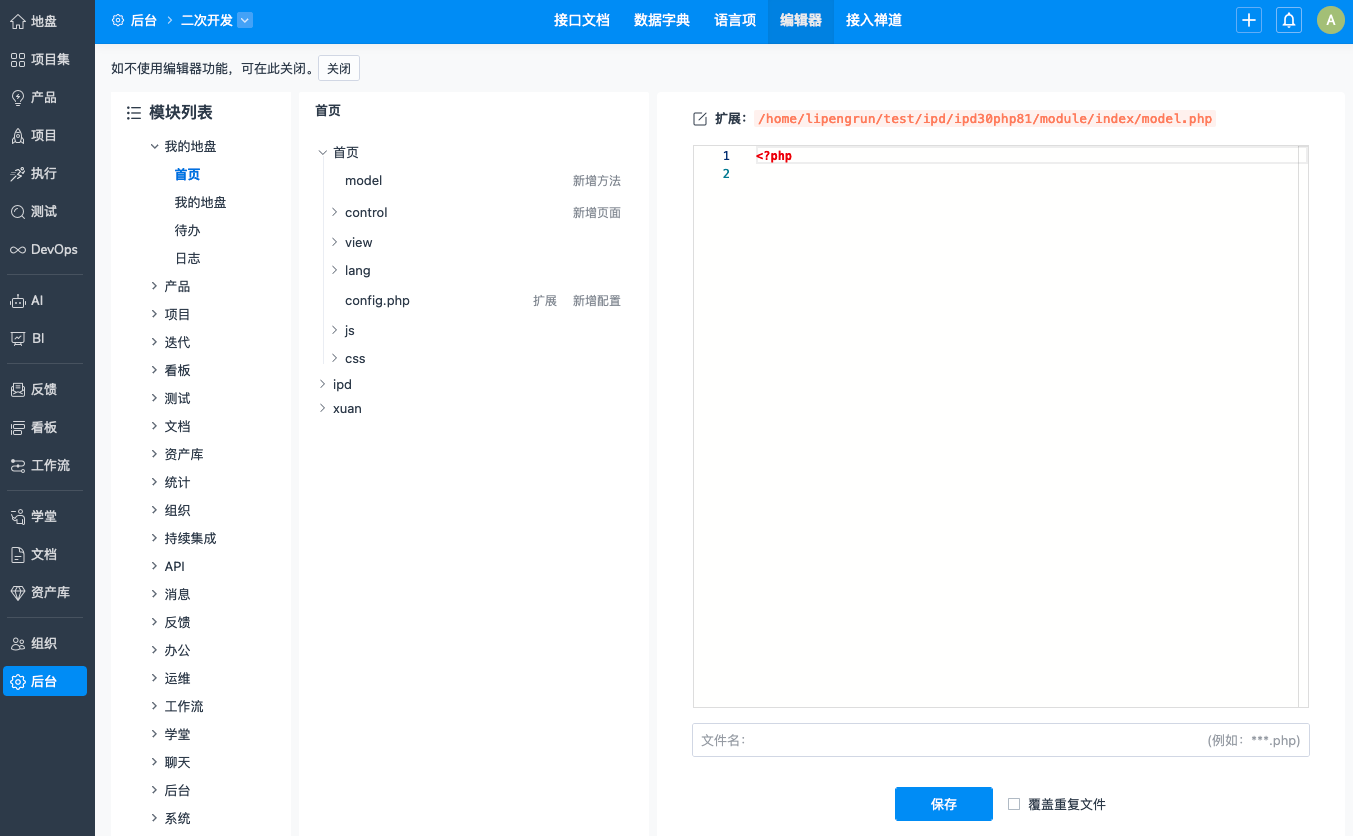
Task: Collapse the 我的地盘 module group
Action: (154, 147)
